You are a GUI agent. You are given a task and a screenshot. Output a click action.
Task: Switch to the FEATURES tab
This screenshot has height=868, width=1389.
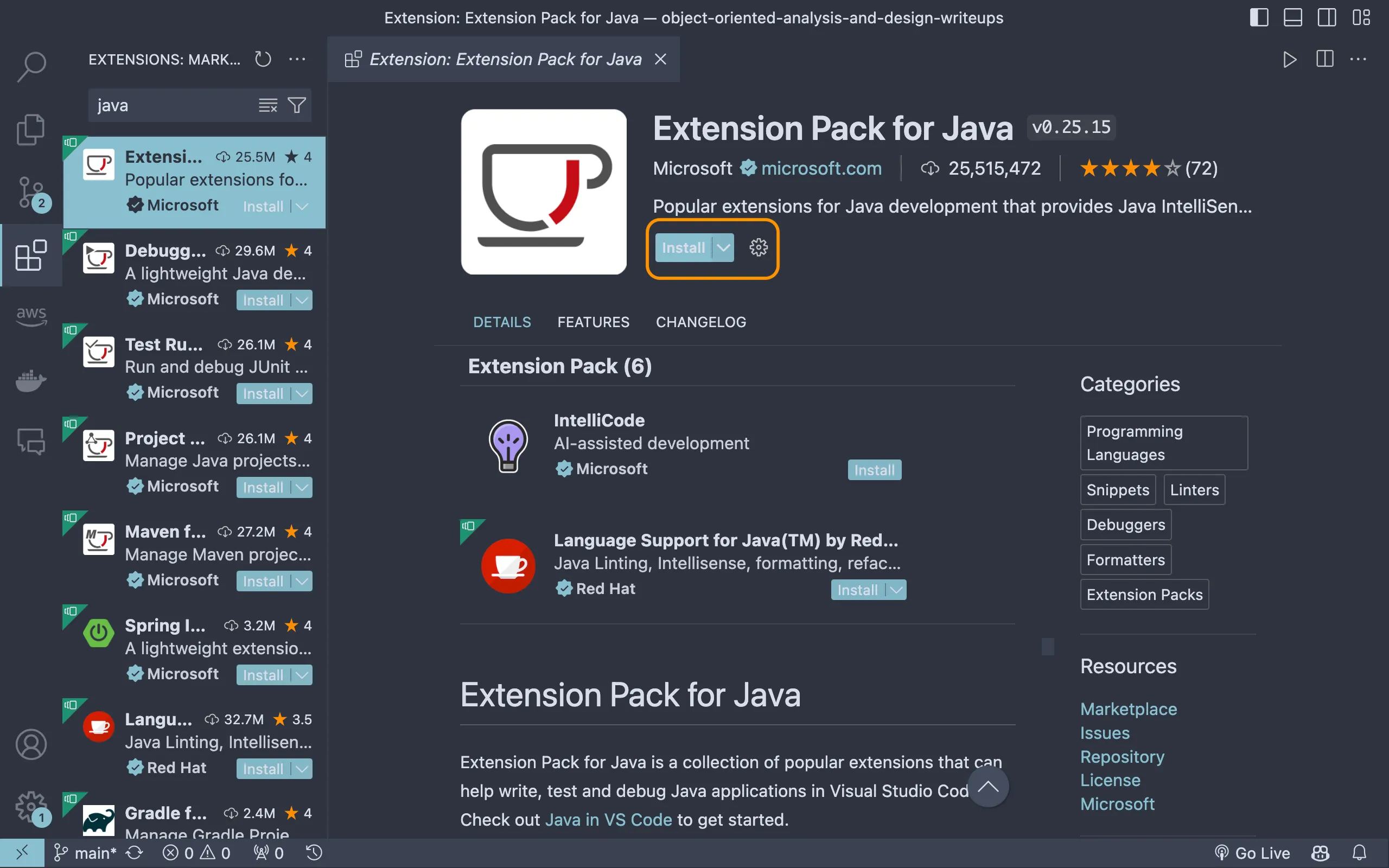click(593, 322)
